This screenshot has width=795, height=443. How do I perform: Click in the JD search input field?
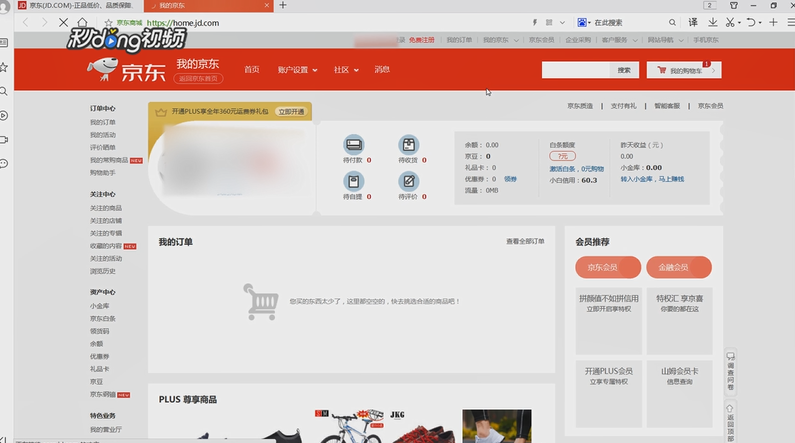[576, 70]
